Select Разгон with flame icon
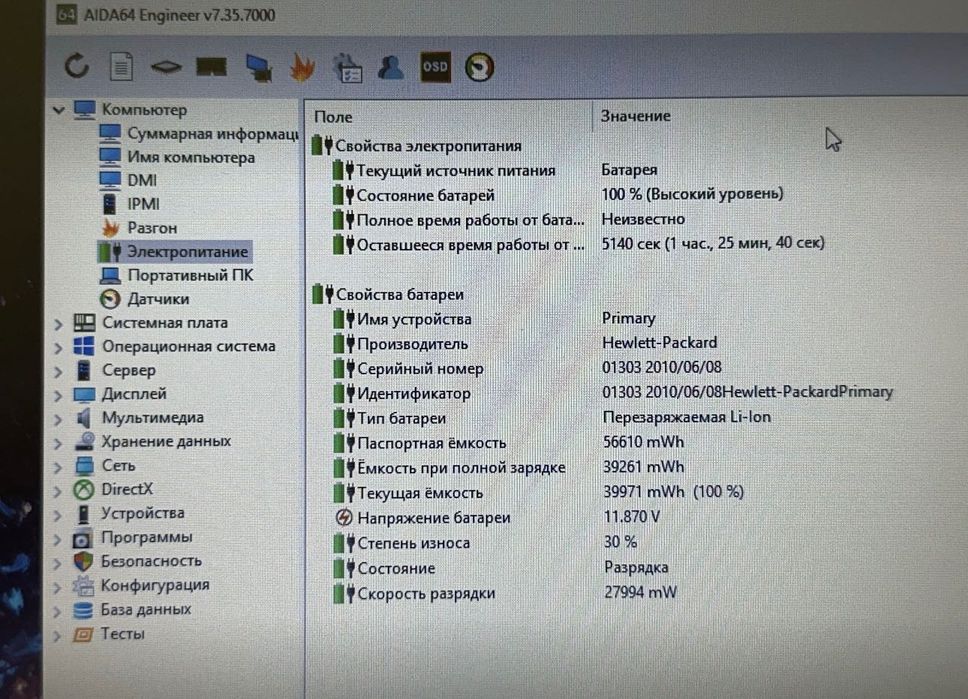This screenshot has height=699, width=968. point(138,228)
